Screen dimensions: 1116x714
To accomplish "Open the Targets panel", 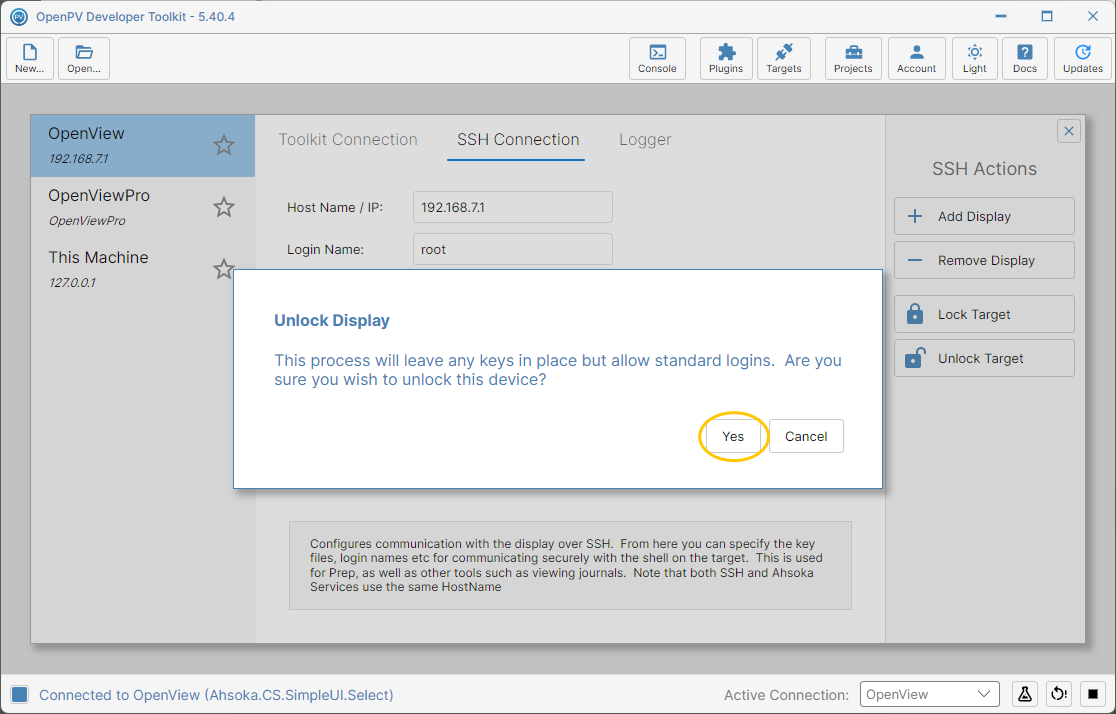I will (x=784, y=58).
